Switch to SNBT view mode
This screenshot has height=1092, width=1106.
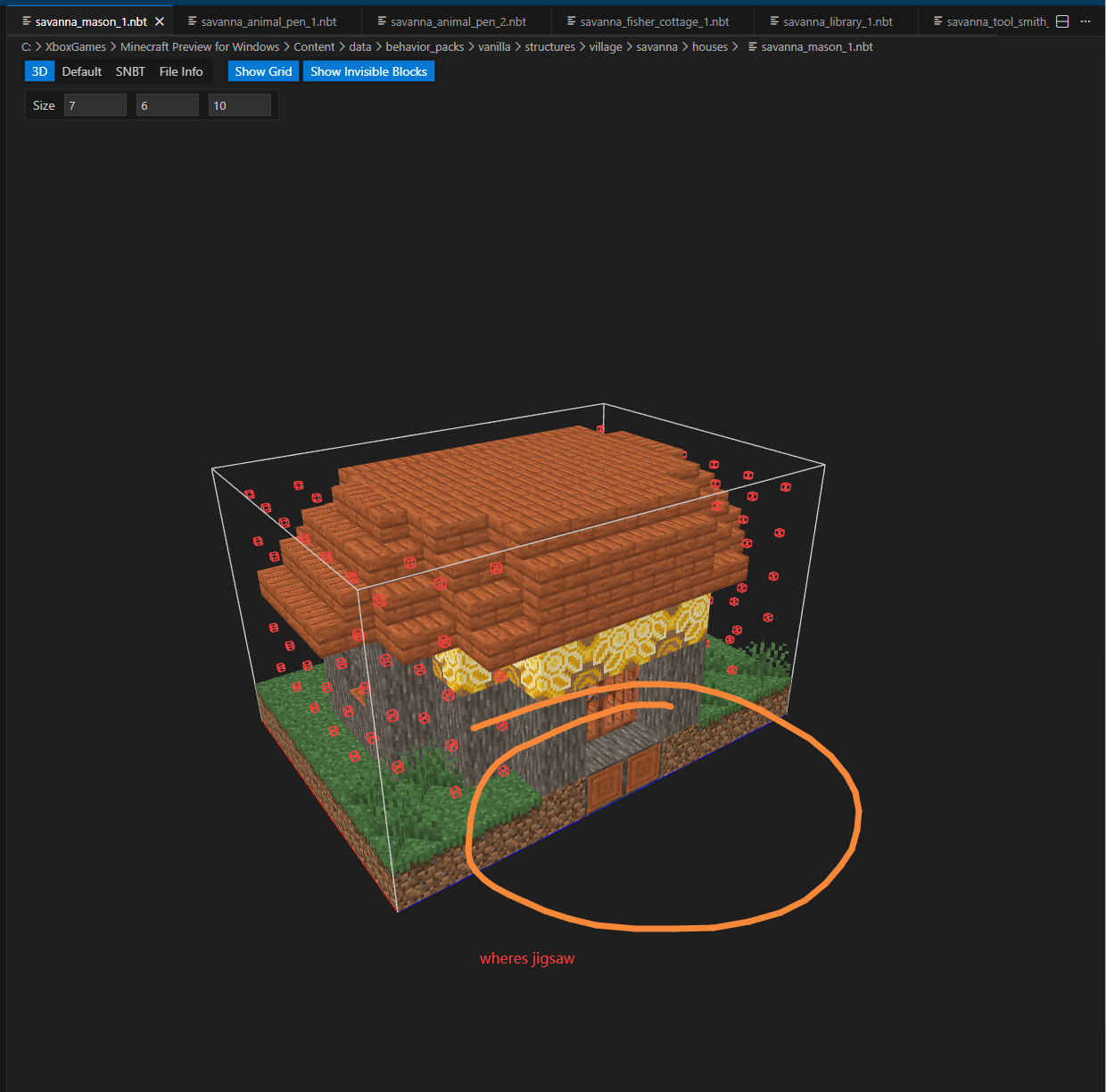(130, 71)
